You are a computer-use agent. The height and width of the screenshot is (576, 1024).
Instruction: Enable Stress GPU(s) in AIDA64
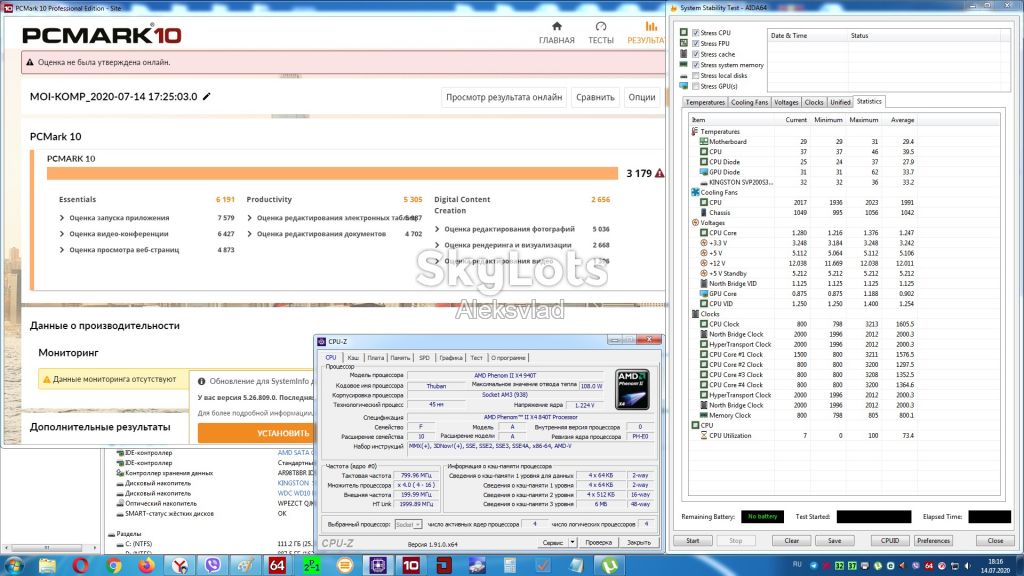click(696, 86)
